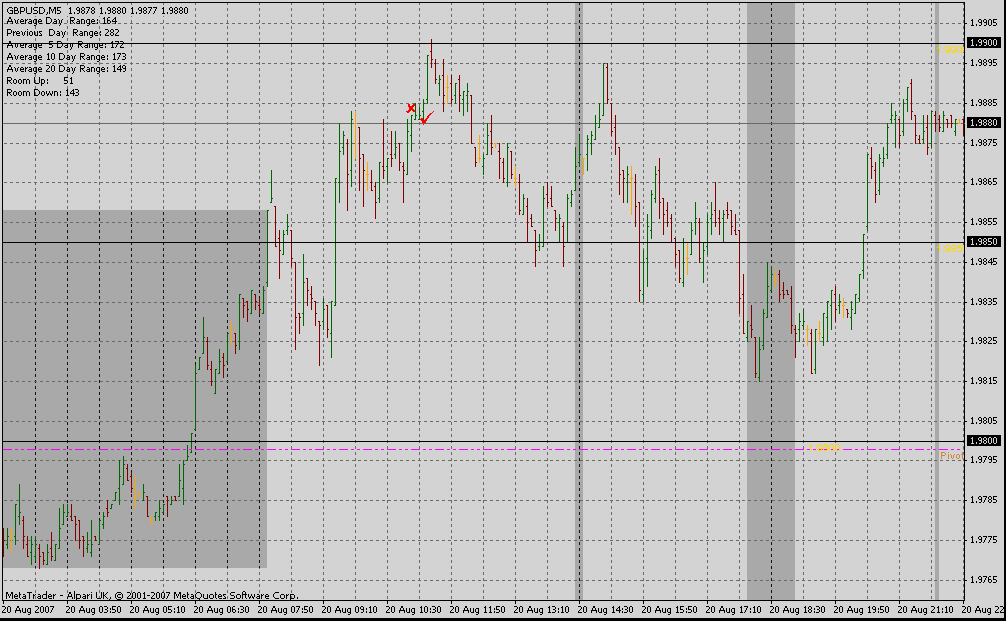Click the 20 Aug 2007 date label
The height and width of the screenshot is (621, 1006).
tap(29, 609)
